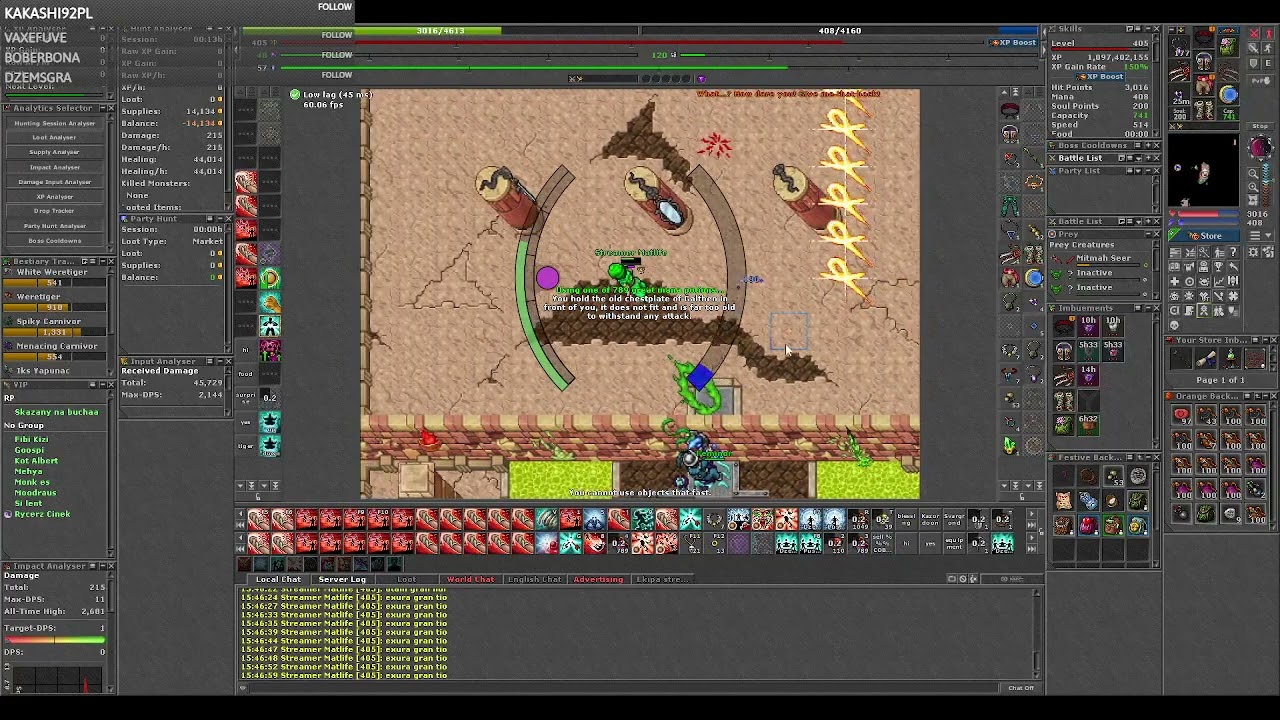This screenshot has width=1280, height=720.
Task: Click the helmet equipment slot
Action: point(1203,36)
